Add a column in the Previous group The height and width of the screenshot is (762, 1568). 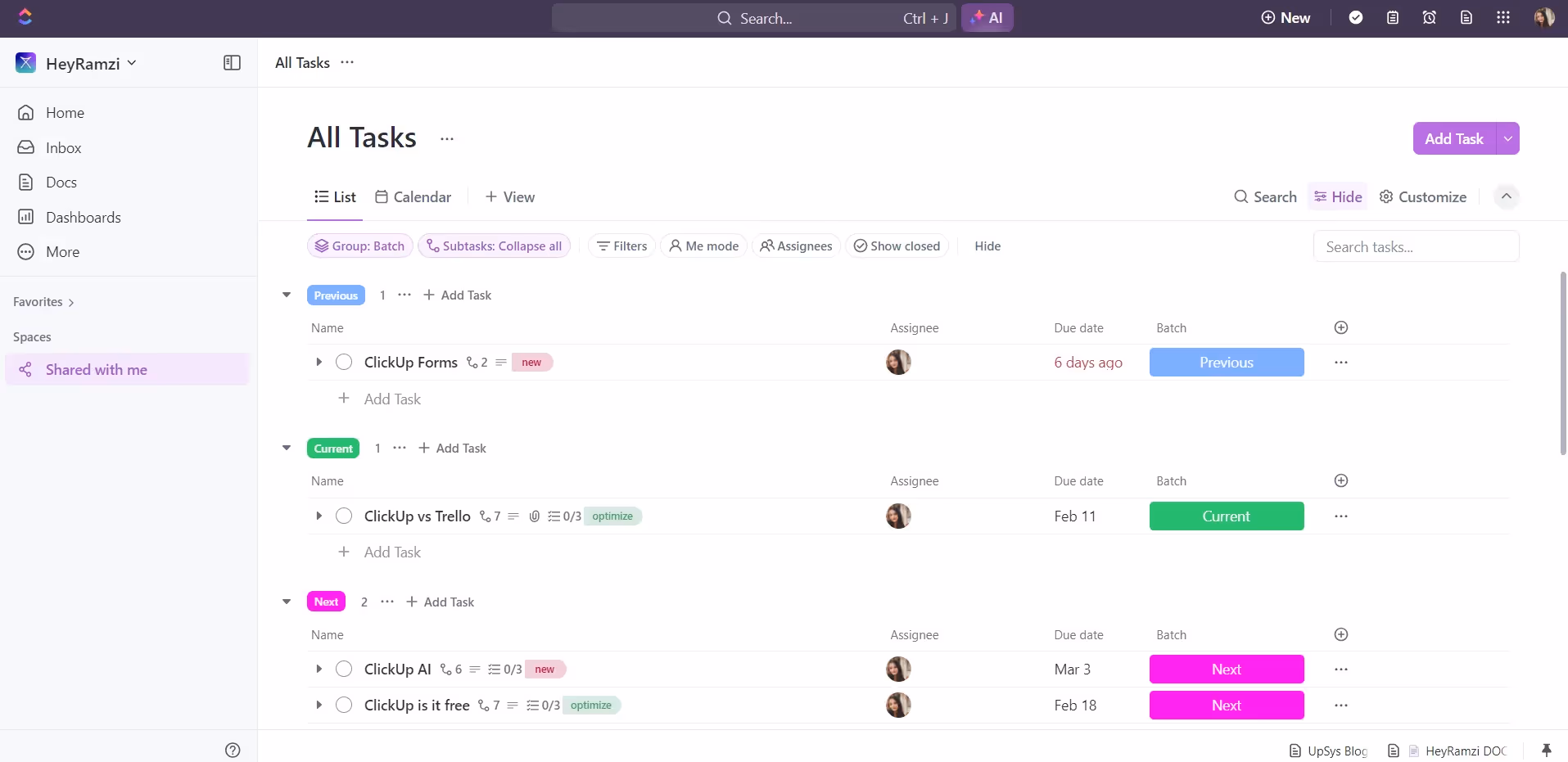pyautogui.click(x=1340, y=327)
